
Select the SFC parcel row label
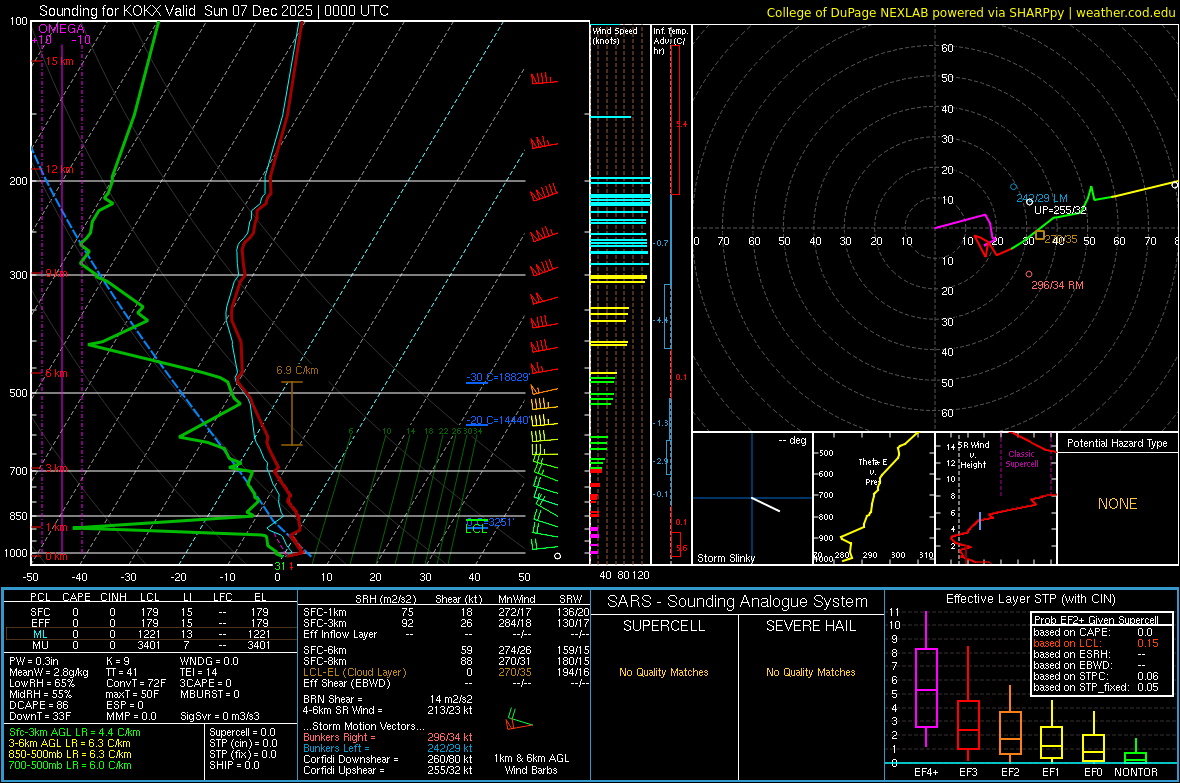pyautogui.click(x=40, y=612)
